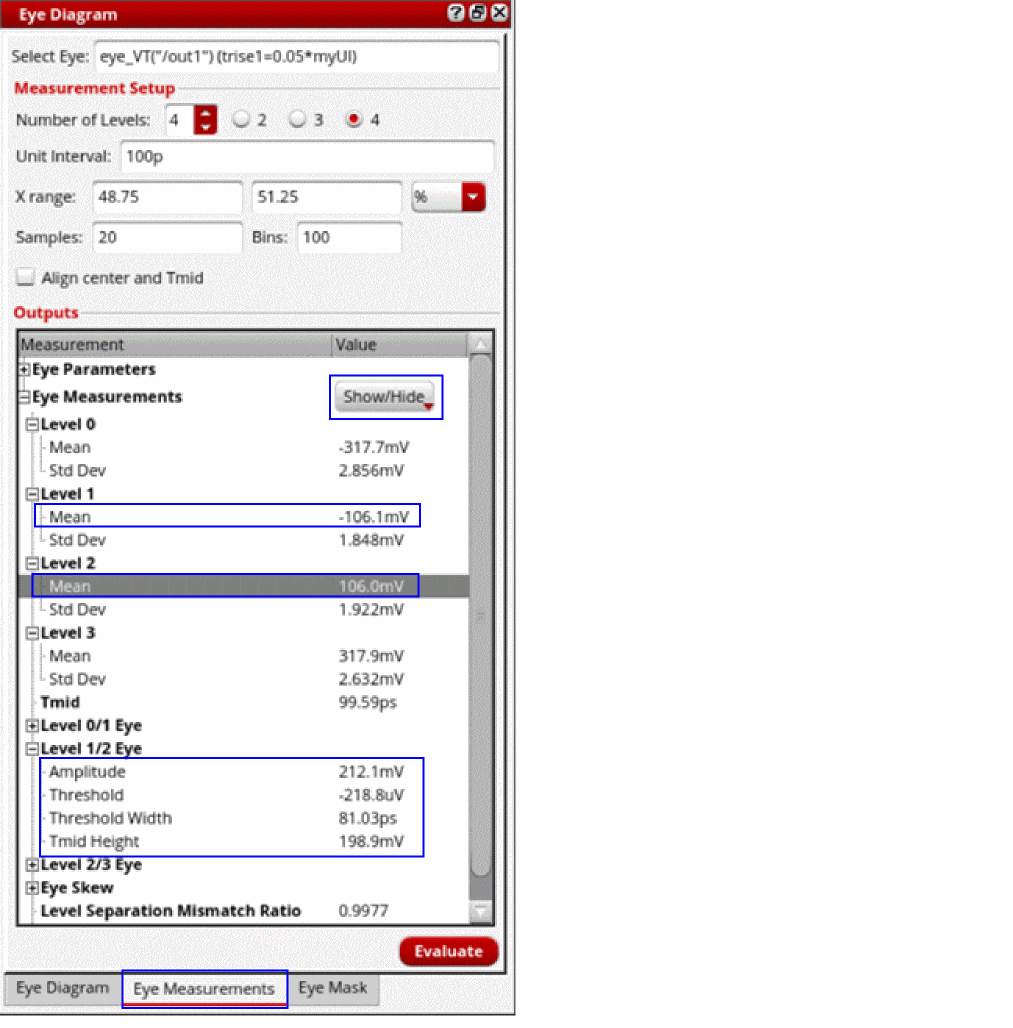Screen dimensions: 1013x1028
Task: Open the X range percent unit dropdown
Action: click(x=473, y=197)
